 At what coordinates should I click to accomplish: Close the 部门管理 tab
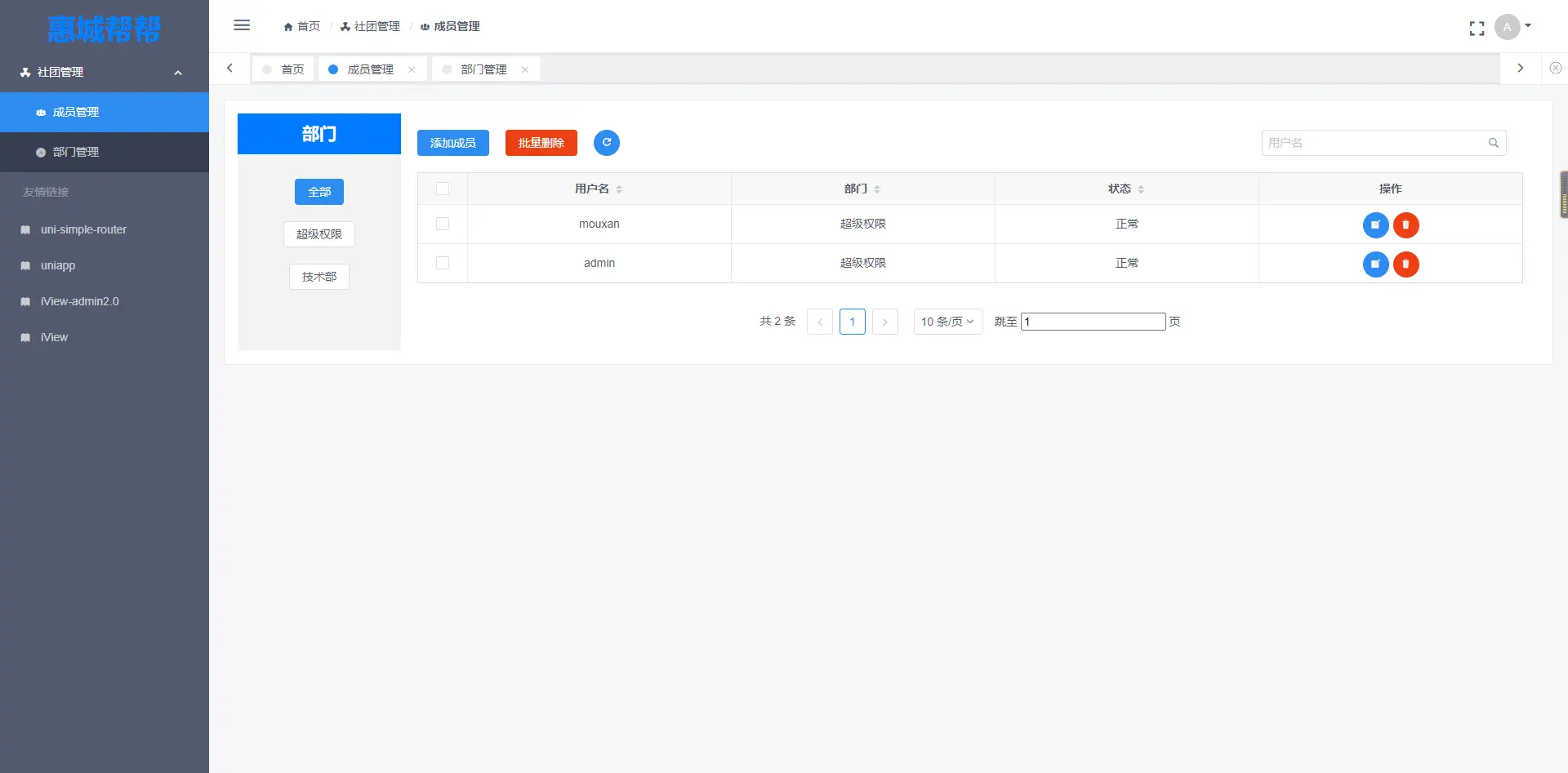click(x=525, y=70)
